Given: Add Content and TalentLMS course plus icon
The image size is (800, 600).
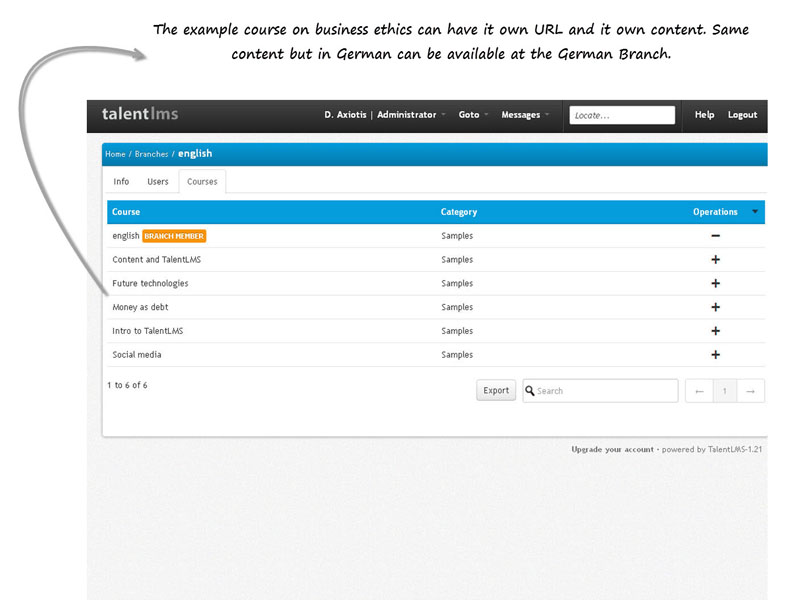Looking at the screenshot, I should point(715,260).
